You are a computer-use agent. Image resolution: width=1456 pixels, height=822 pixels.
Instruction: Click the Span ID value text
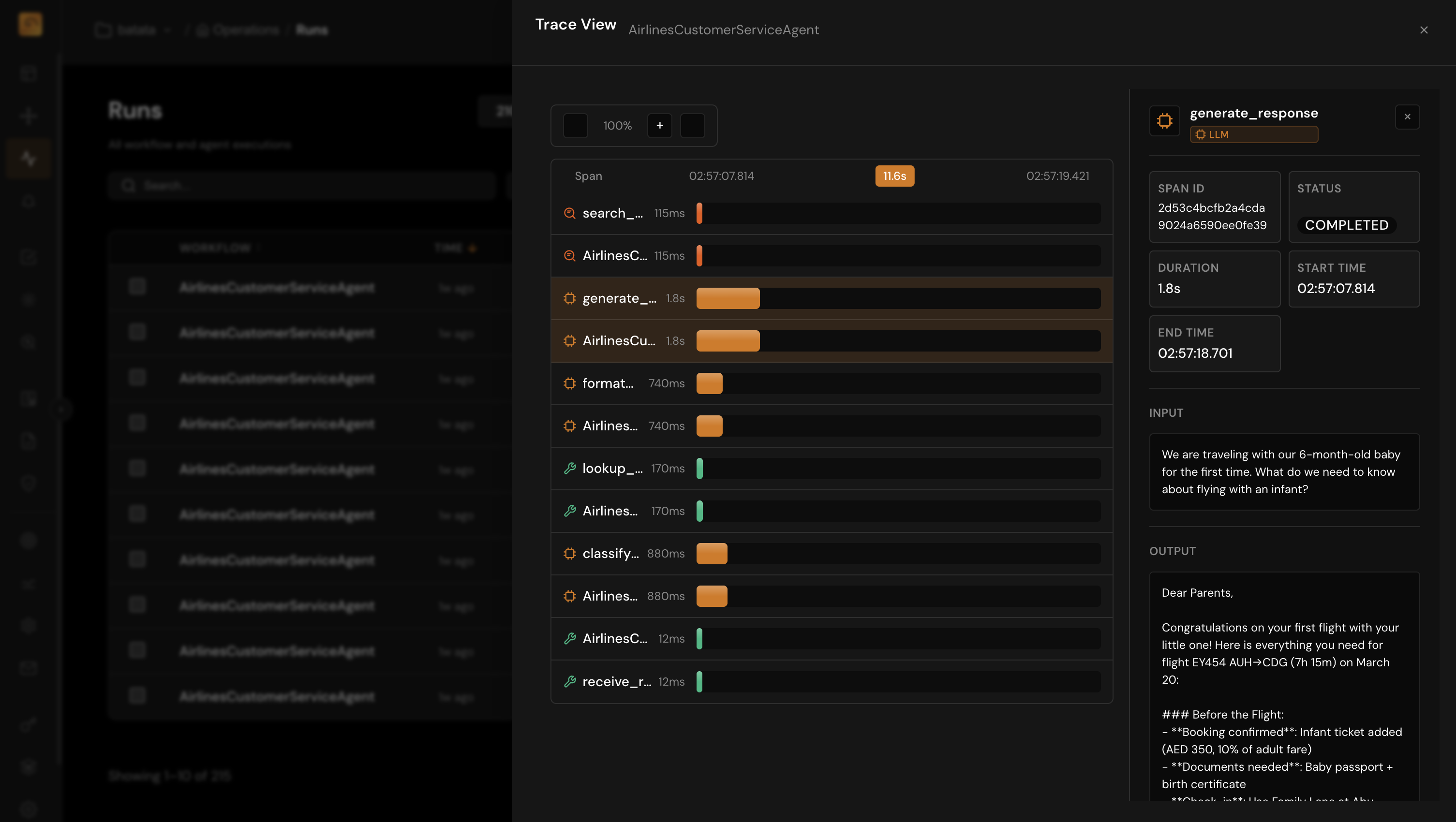(x=1211, y=216)
